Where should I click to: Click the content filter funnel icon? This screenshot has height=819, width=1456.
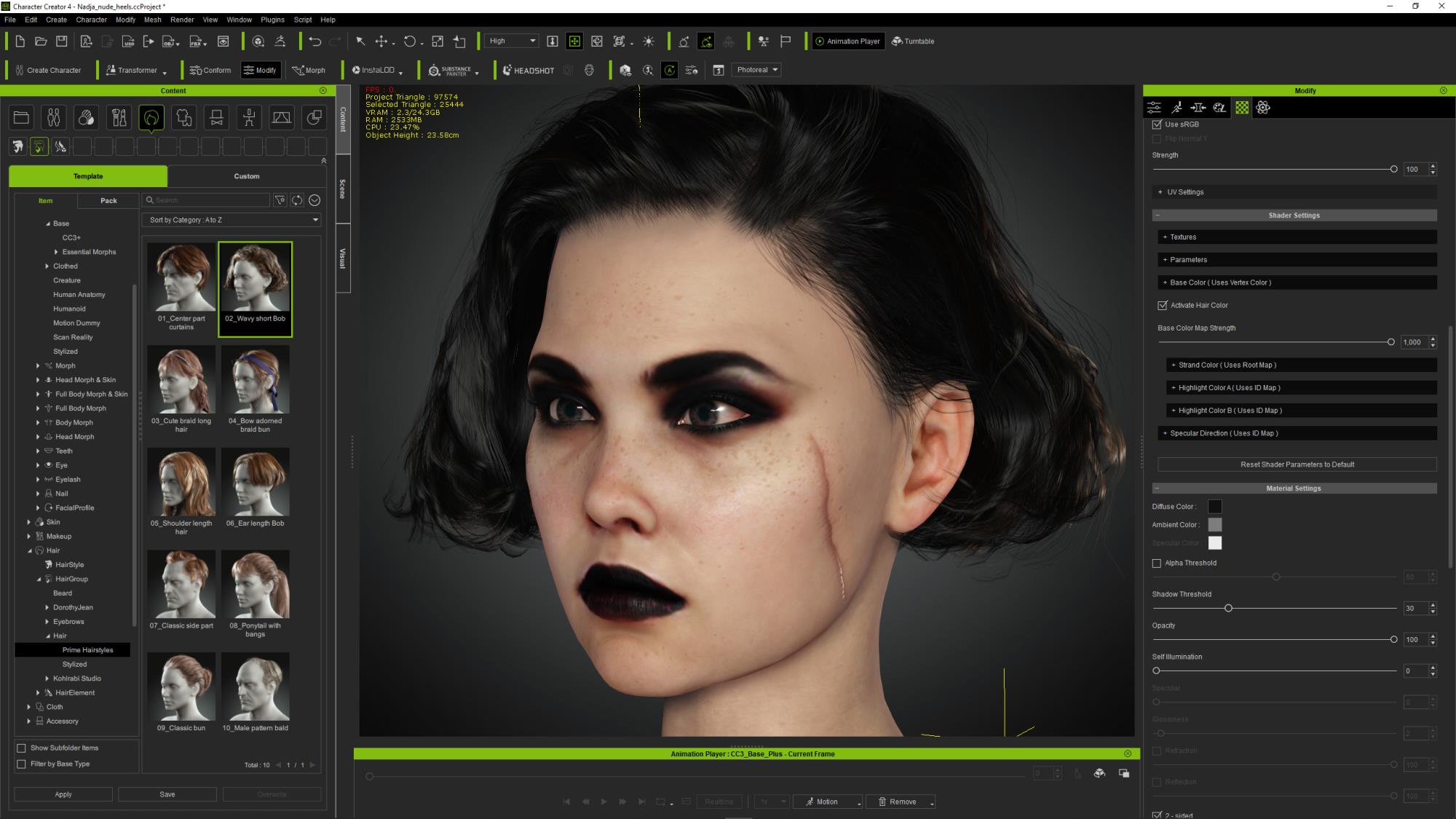[x=280, y=200]
